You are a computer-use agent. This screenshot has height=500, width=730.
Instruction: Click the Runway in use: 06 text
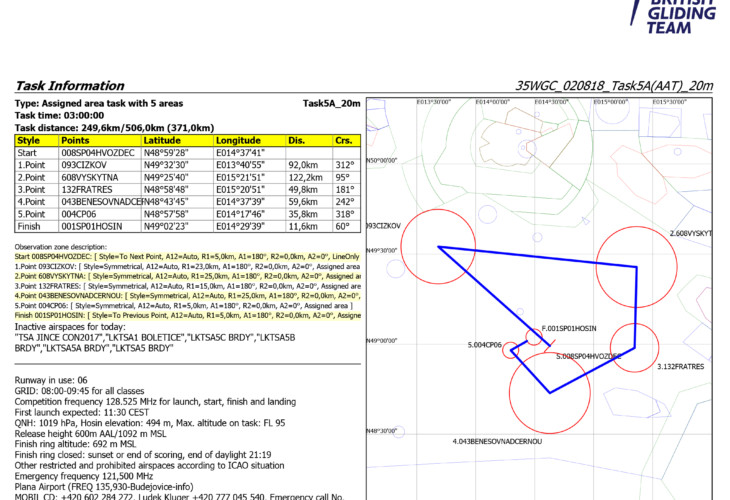point(54,382)
